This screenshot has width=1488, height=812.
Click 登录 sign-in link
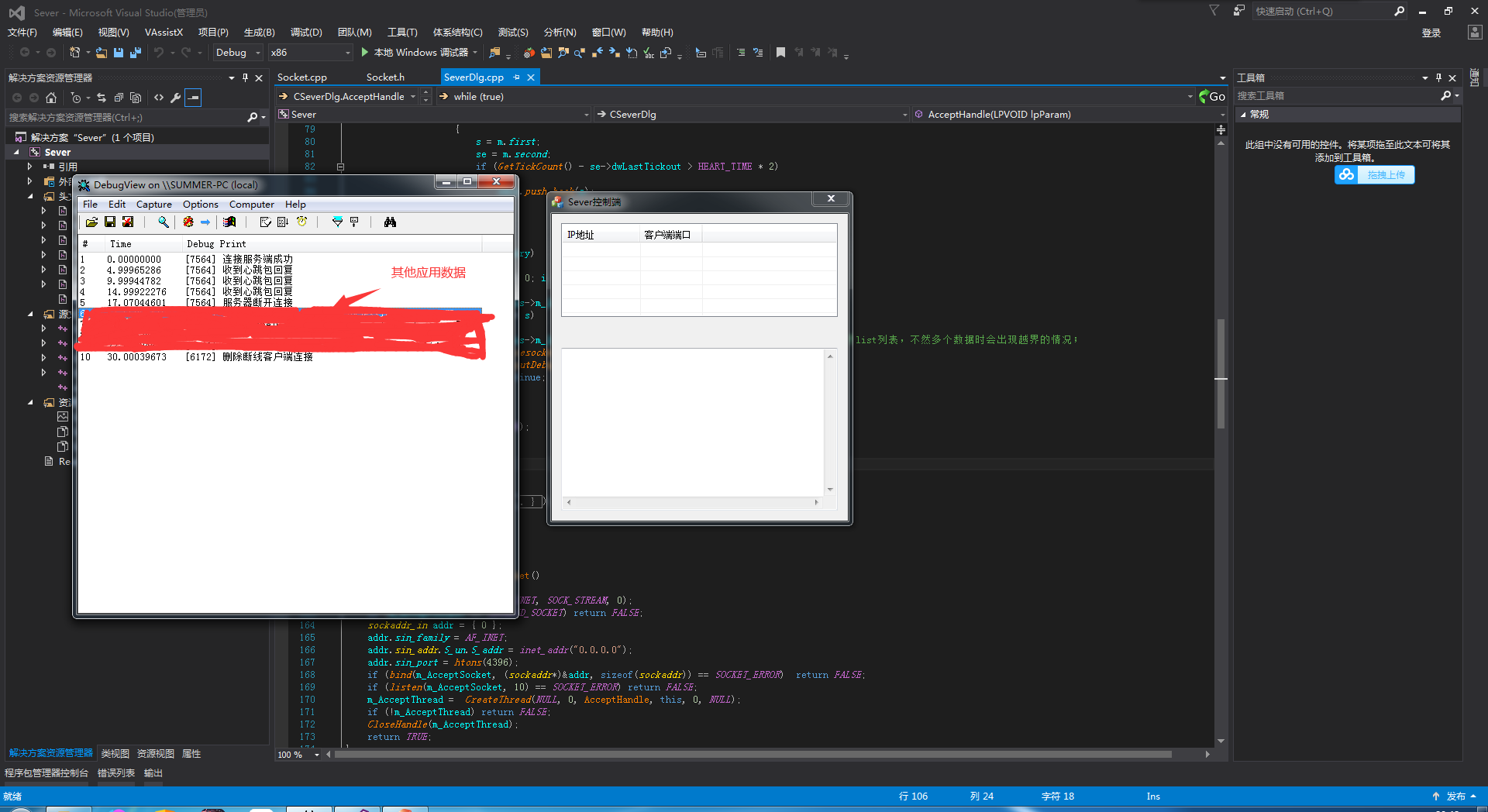pyautogui.click(x=1431, y=33)
